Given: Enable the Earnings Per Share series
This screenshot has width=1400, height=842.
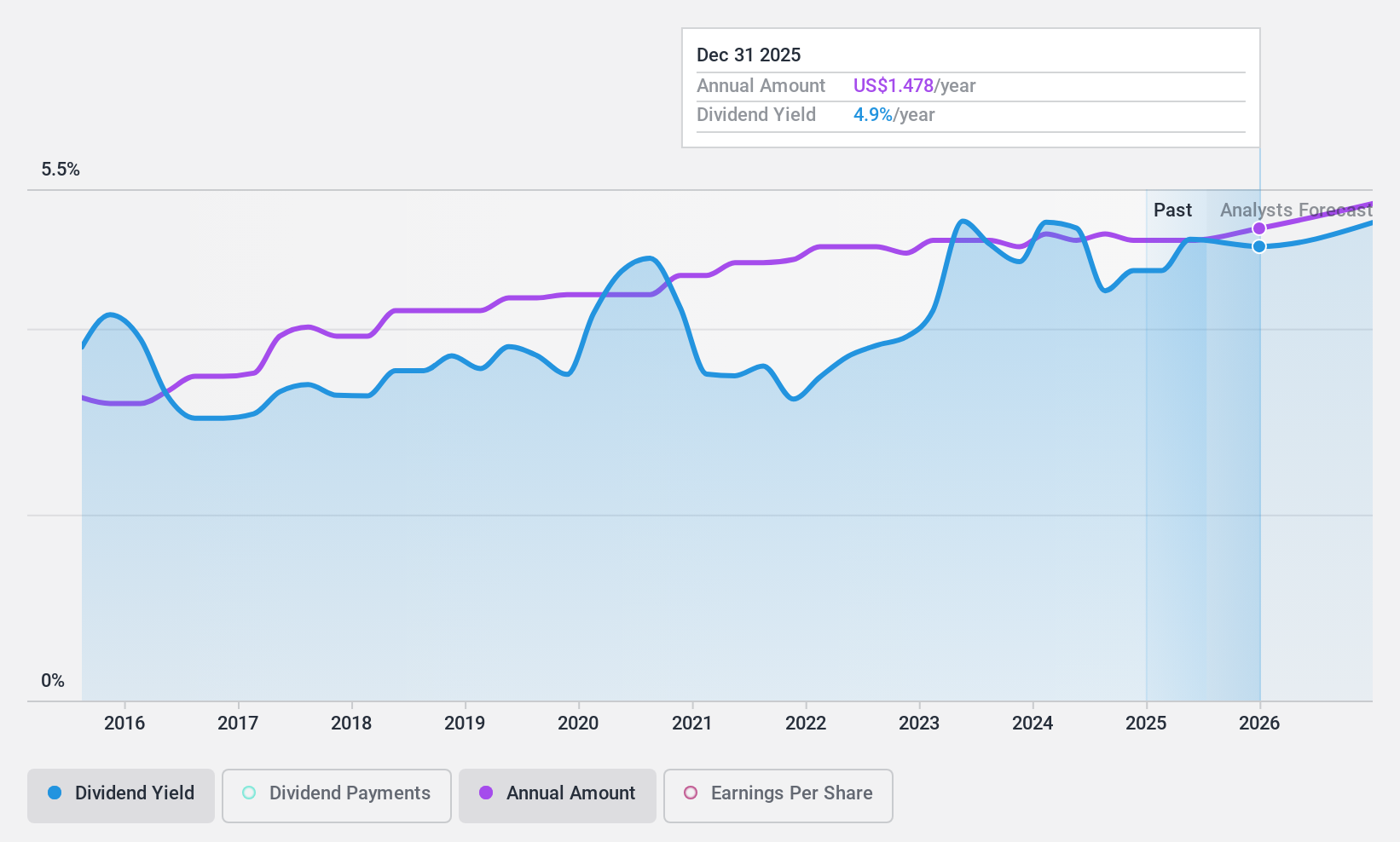Looking at the screenshot, I should pyautogui.click(x=778, y=796).
